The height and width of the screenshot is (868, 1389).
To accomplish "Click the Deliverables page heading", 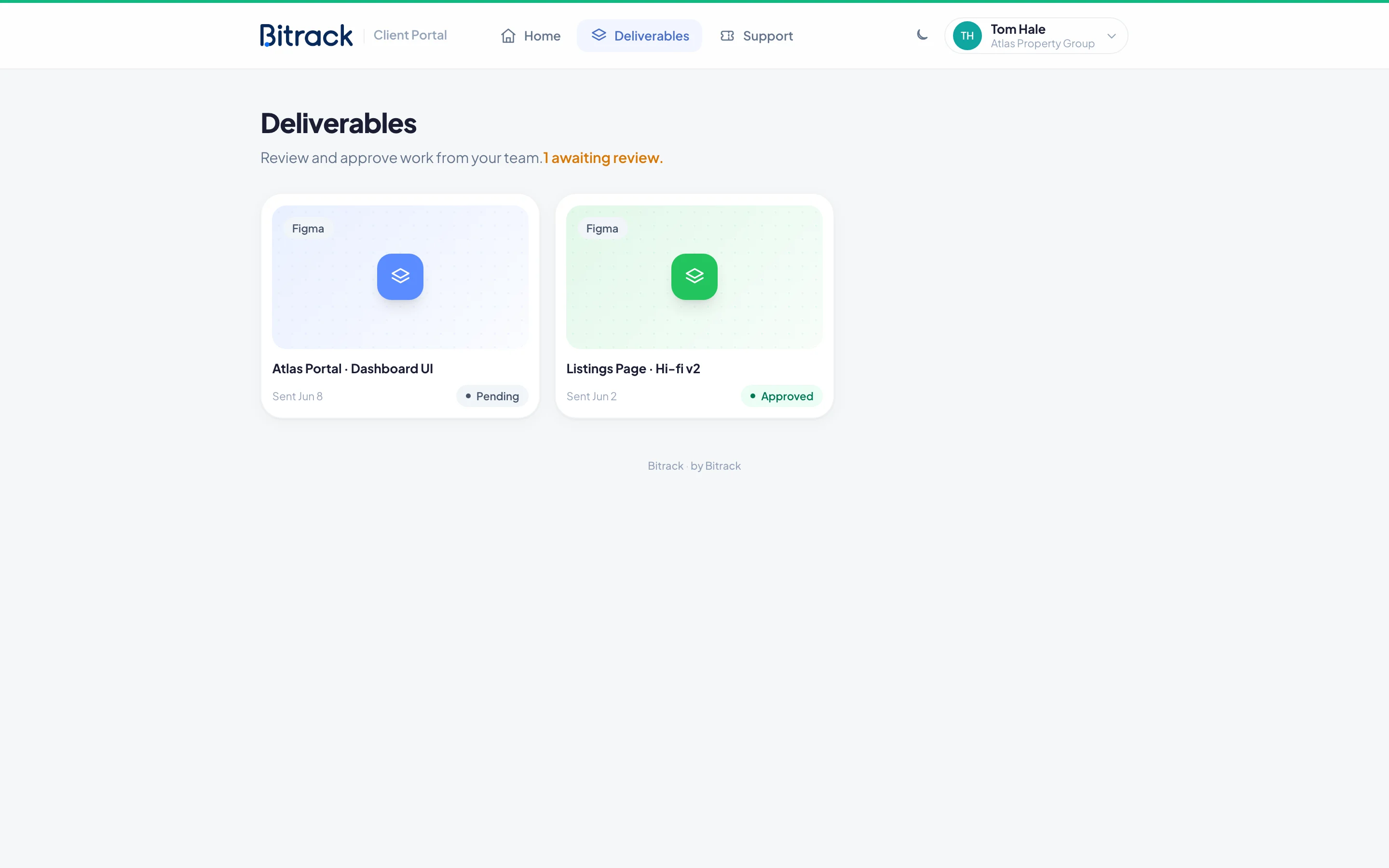I will [339, 123].
